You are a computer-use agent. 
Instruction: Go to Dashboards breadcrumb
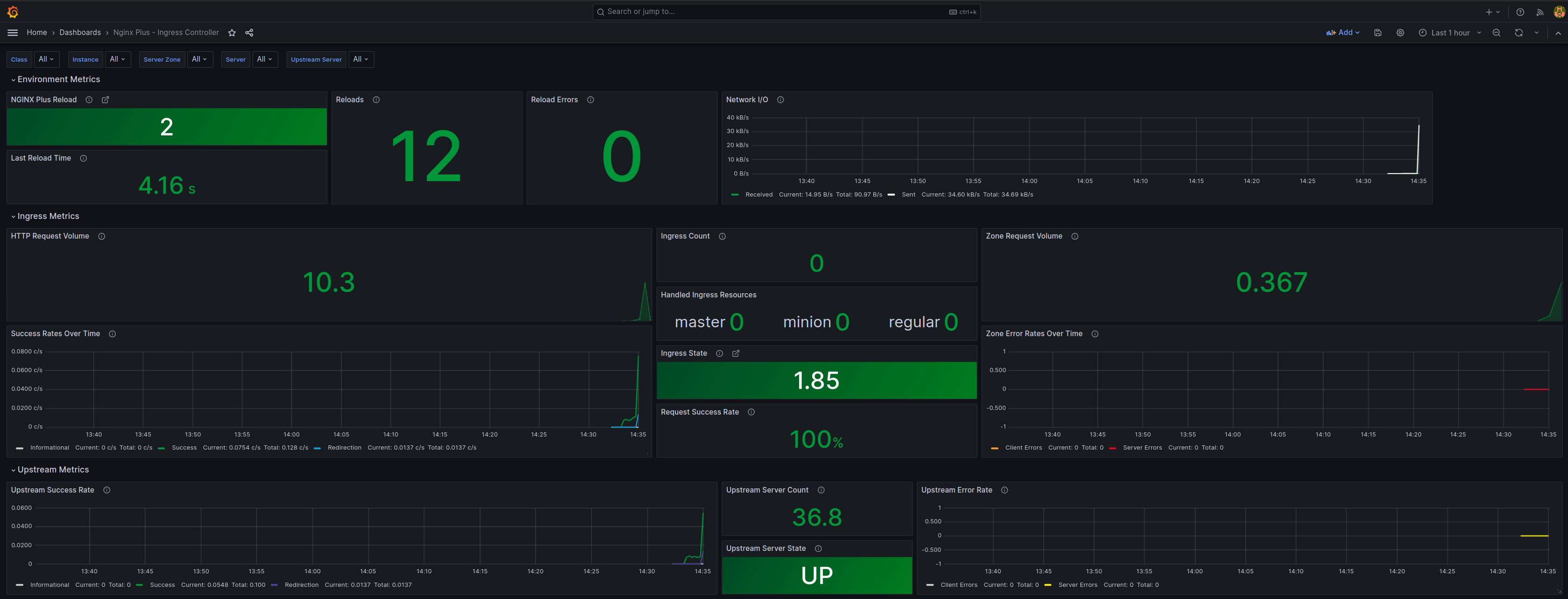80,33
